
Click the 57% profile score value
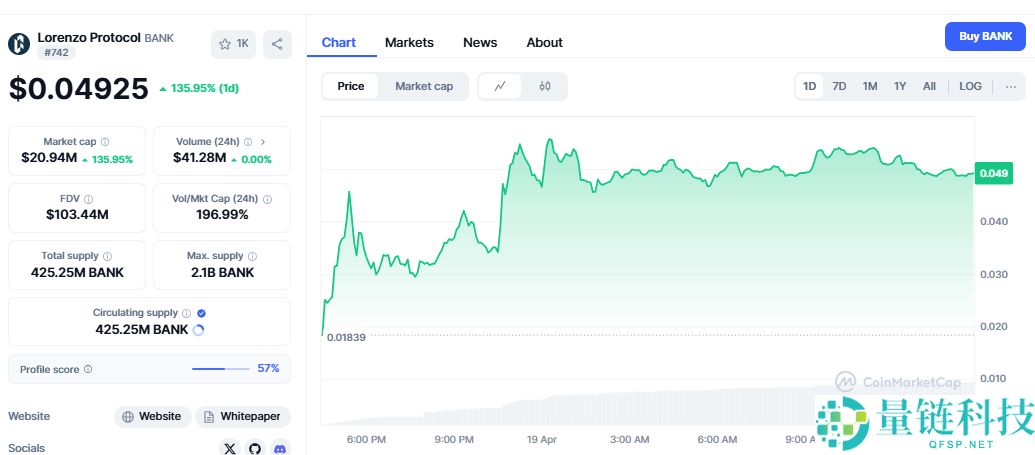click(x=268, y=368)
